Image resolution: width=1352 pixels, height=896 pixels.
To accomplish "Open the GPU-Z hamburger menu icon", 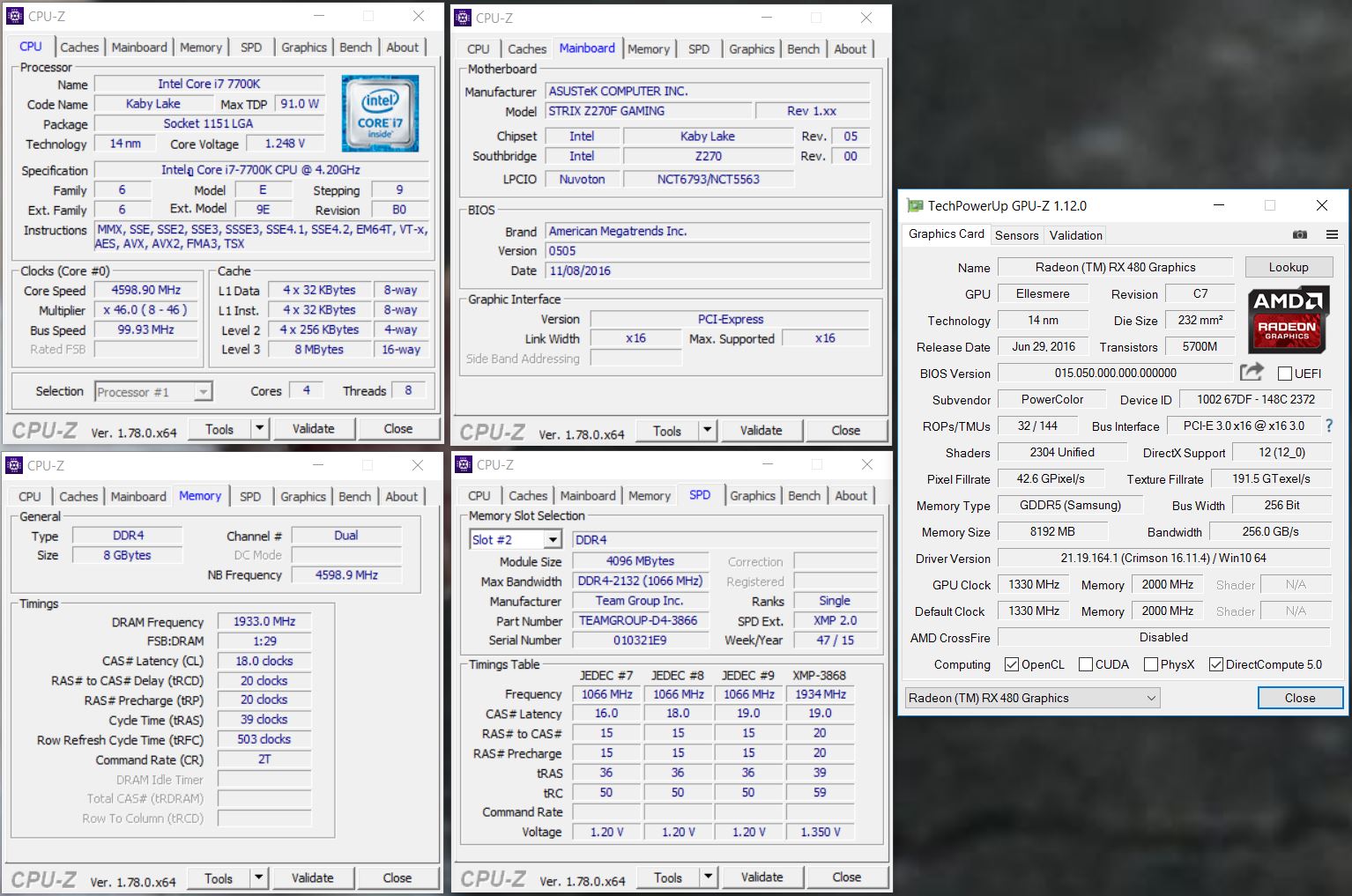I will pyautogui.click(x=1332, y=234).
